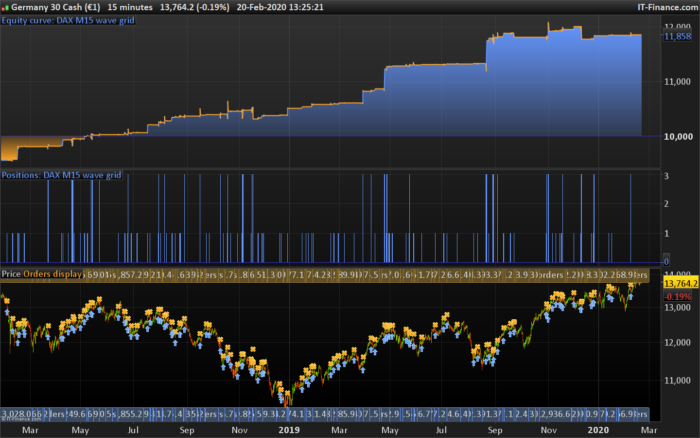Click the instrument icon beside Germany 30 Cash

click(x=5, y=8)
